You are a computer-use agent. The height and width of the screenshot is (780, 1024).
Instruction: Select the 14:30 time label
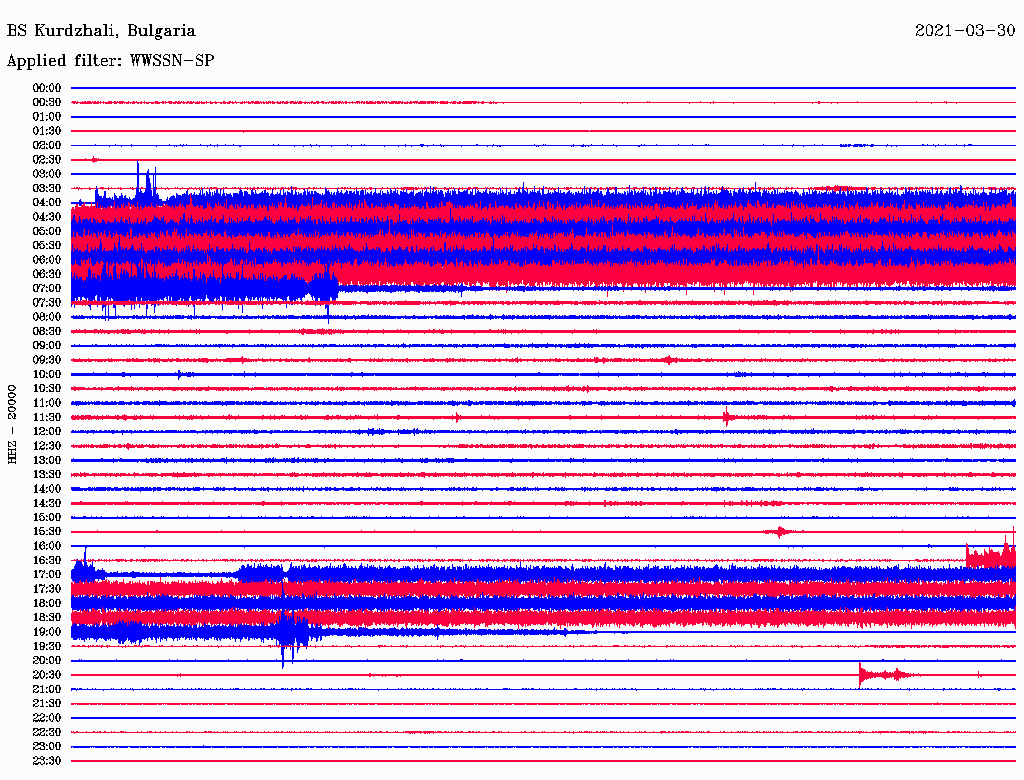pos(47,504)
